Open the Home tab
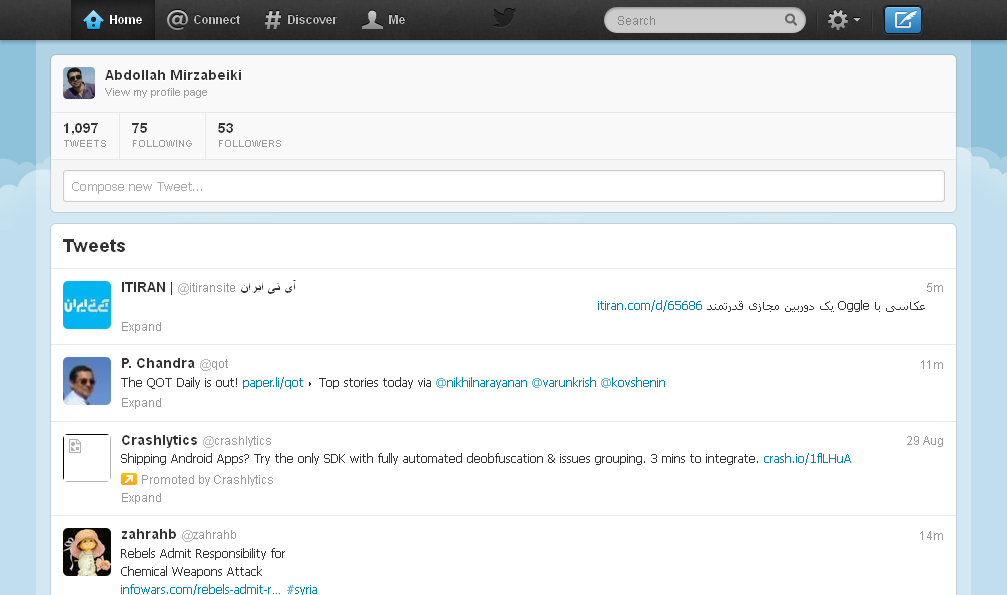 click(x=113, y=20)
